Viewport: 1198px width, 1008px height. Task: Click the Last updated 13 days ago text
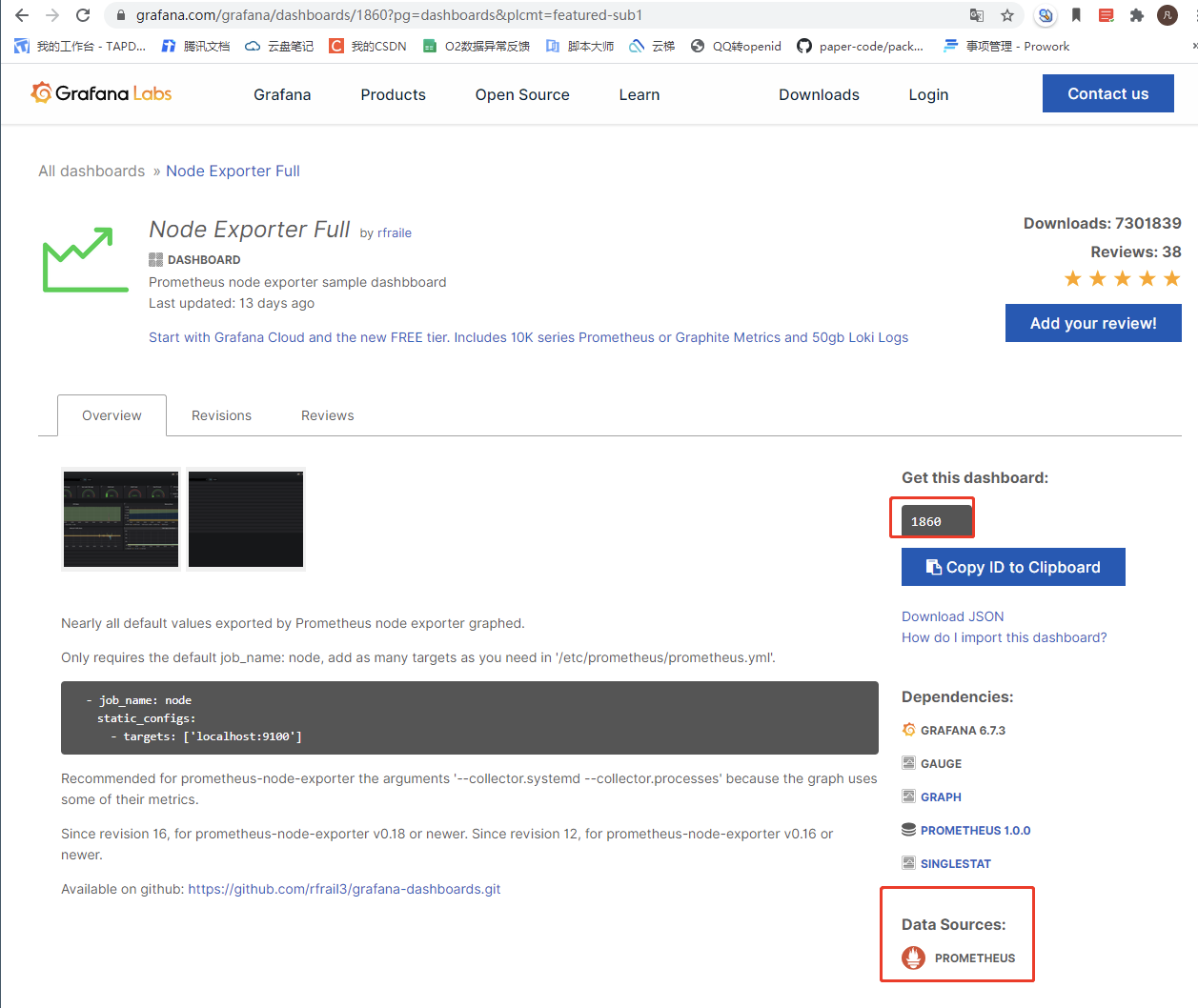pos(232,303)
